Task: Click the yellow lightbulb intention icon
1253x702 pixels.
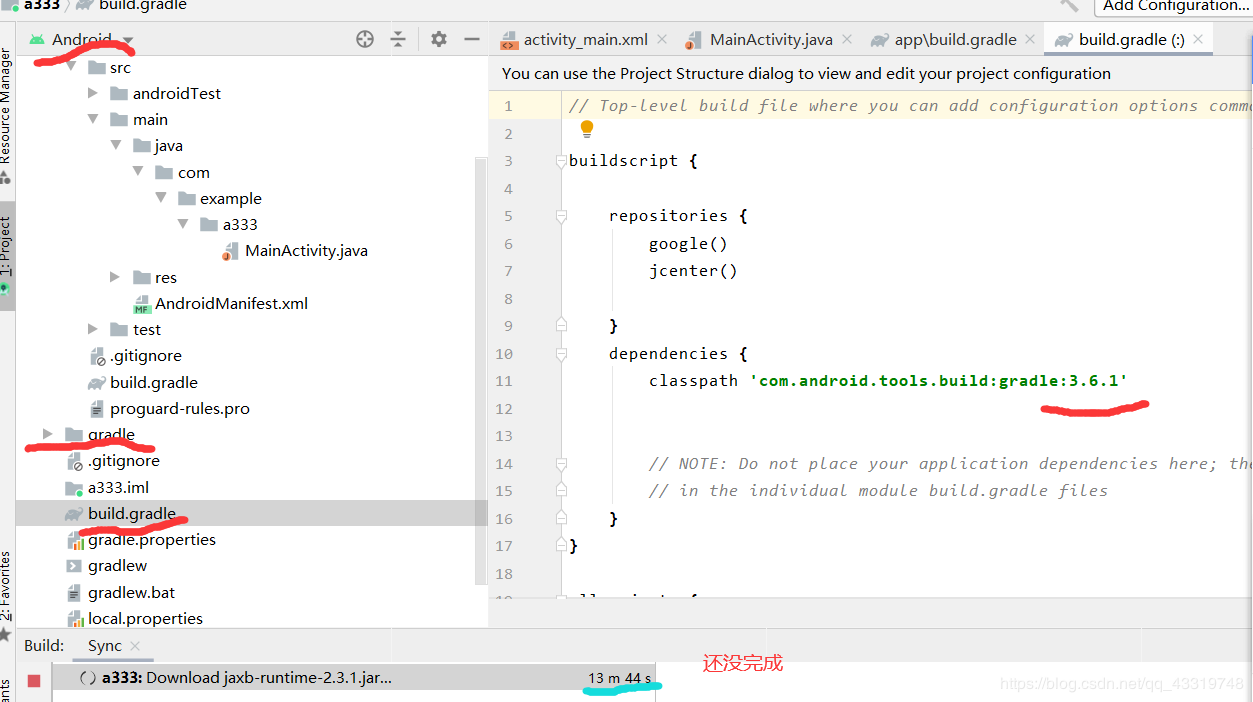Action: point(587,129)
